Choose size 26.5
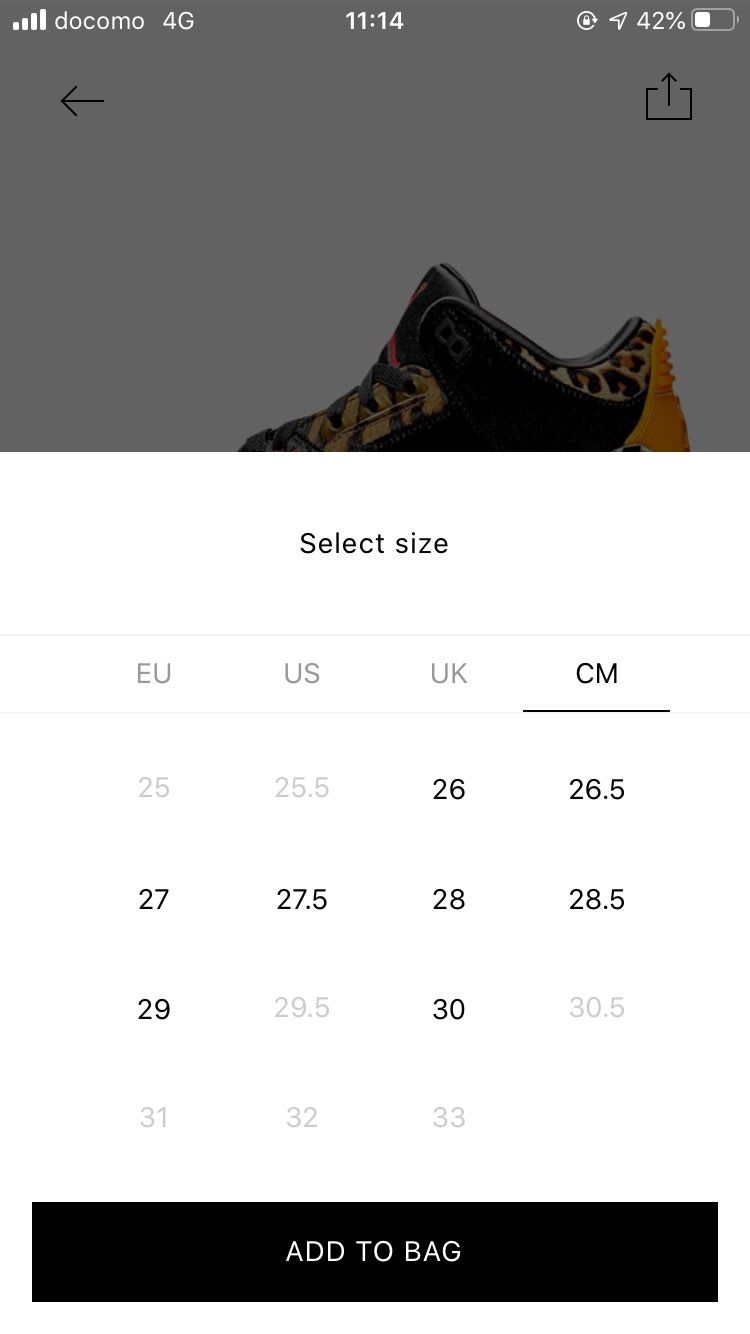The image size is (750, 1334). point(597,789)
